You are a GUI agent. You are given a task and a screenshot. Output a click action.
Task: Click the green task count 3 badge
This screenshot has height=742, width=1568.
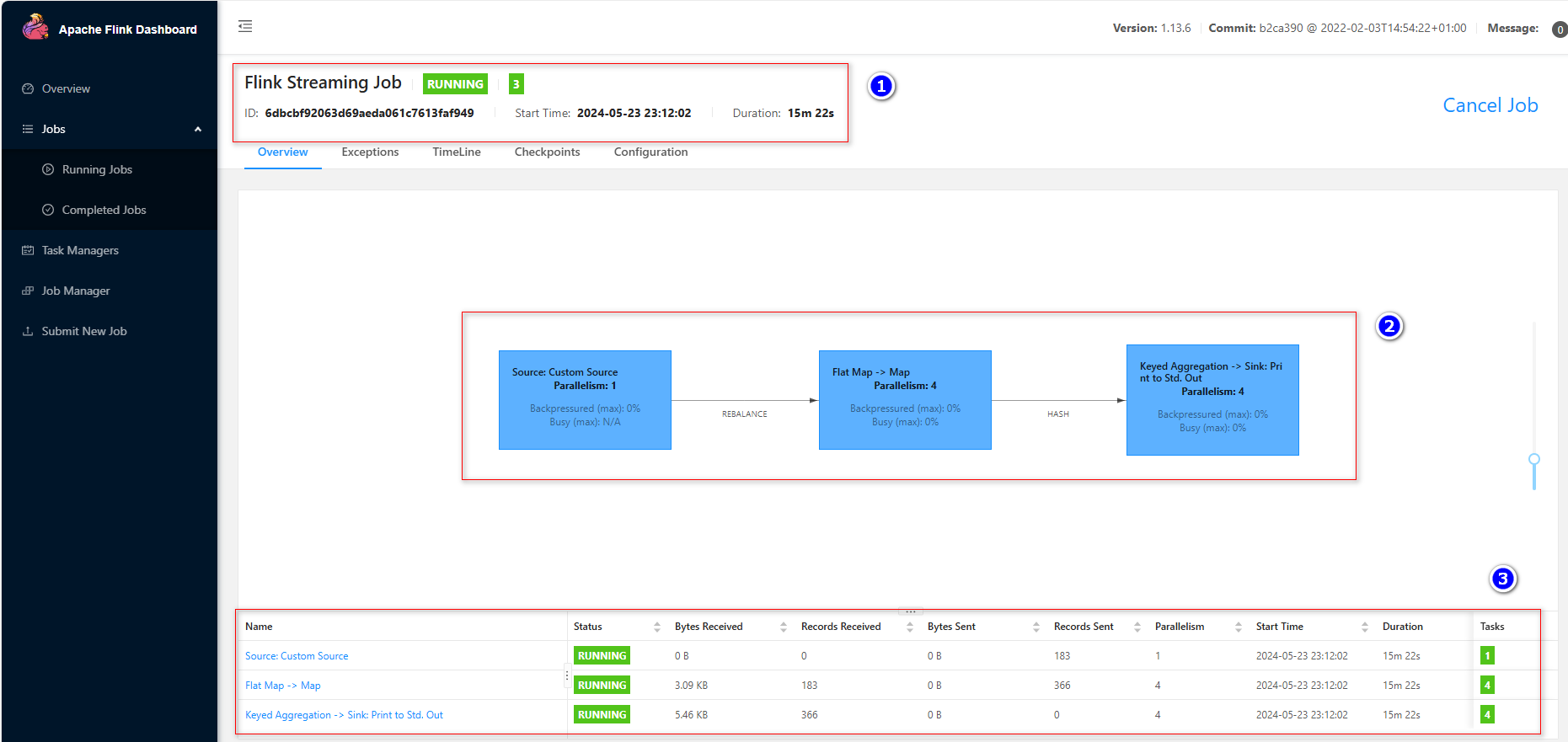(x=516, y=84)
